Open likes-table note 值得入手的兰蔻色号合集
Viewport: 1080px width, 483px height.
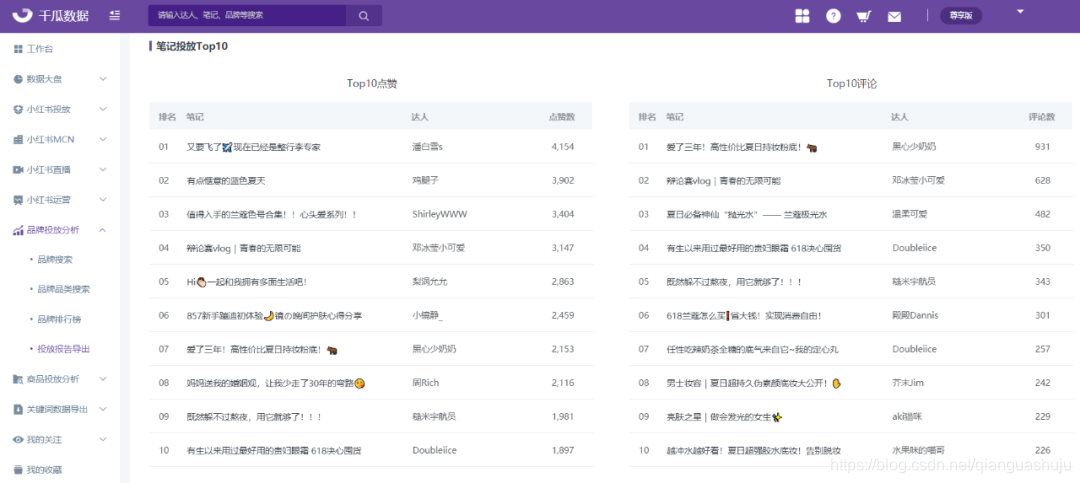[272, 214]
